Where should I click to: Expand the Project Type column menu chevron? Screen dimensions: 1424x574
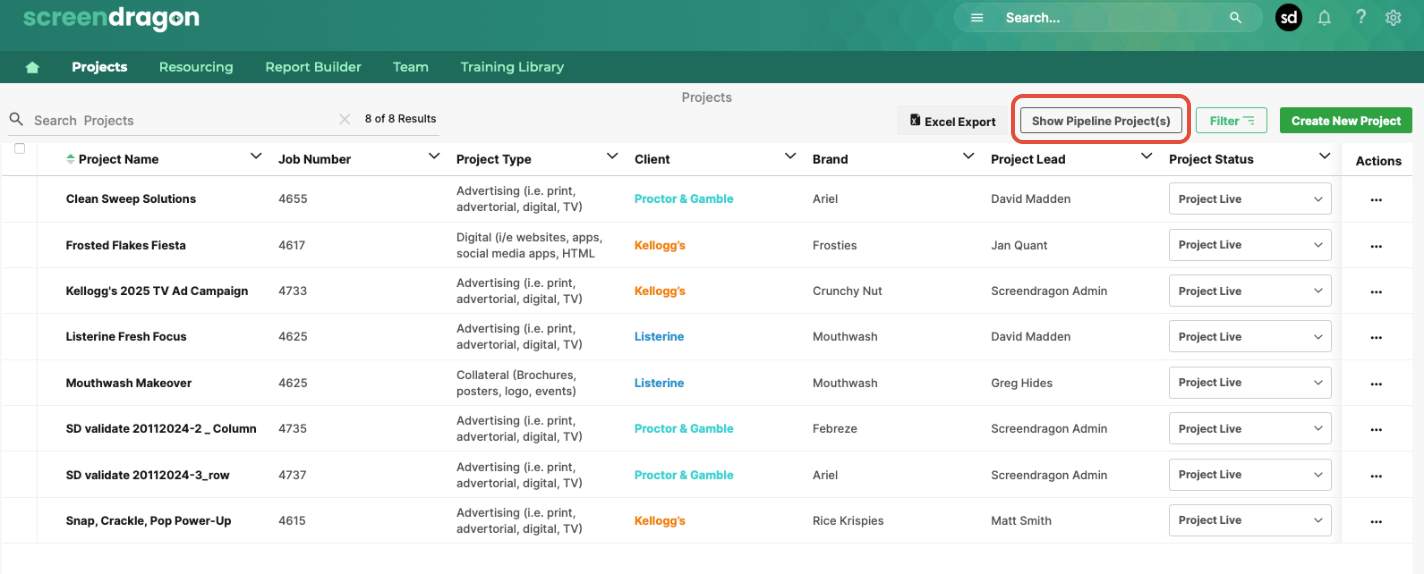612,157
